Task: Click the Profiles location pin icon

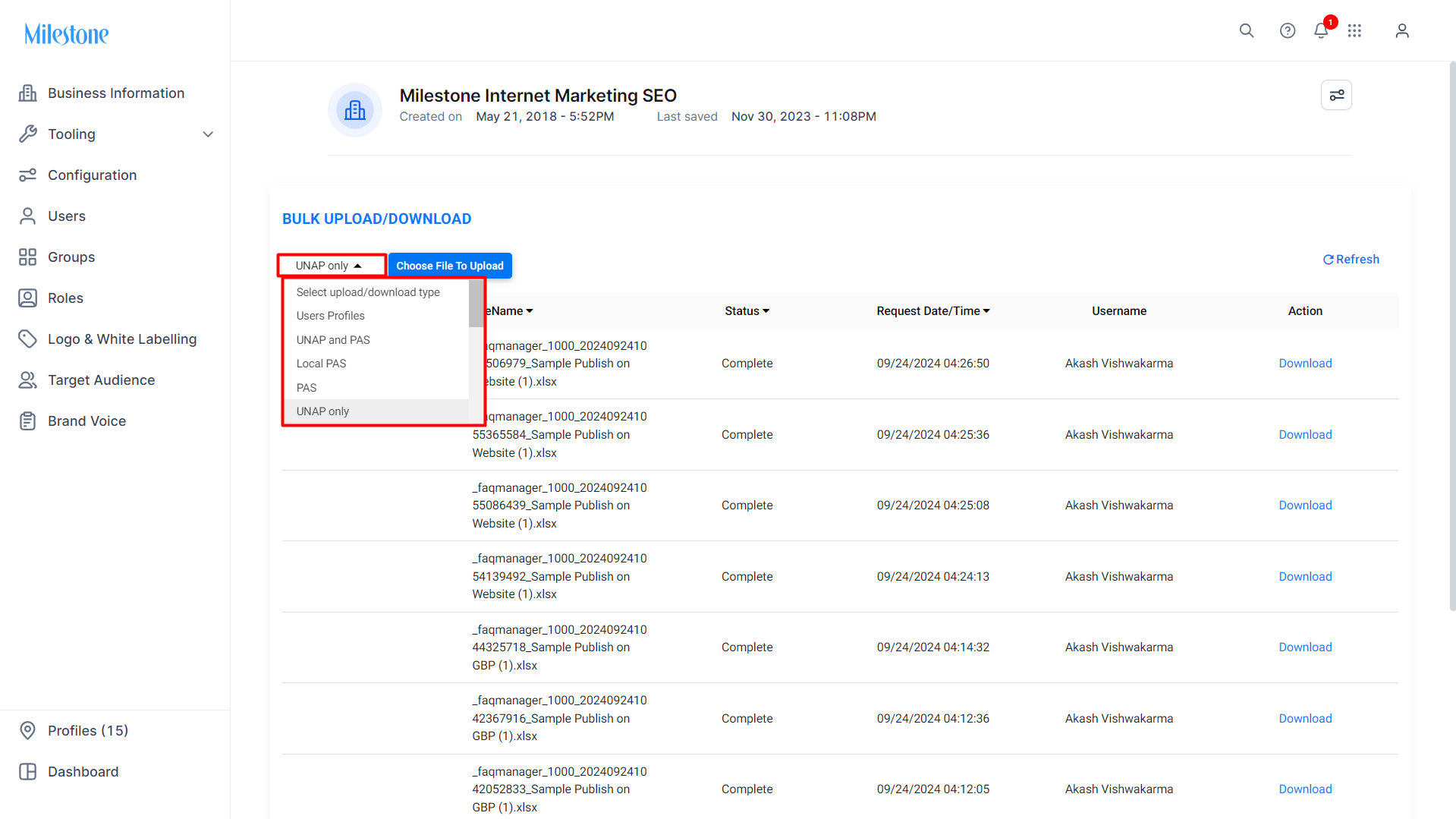Action: click(28, 730)
